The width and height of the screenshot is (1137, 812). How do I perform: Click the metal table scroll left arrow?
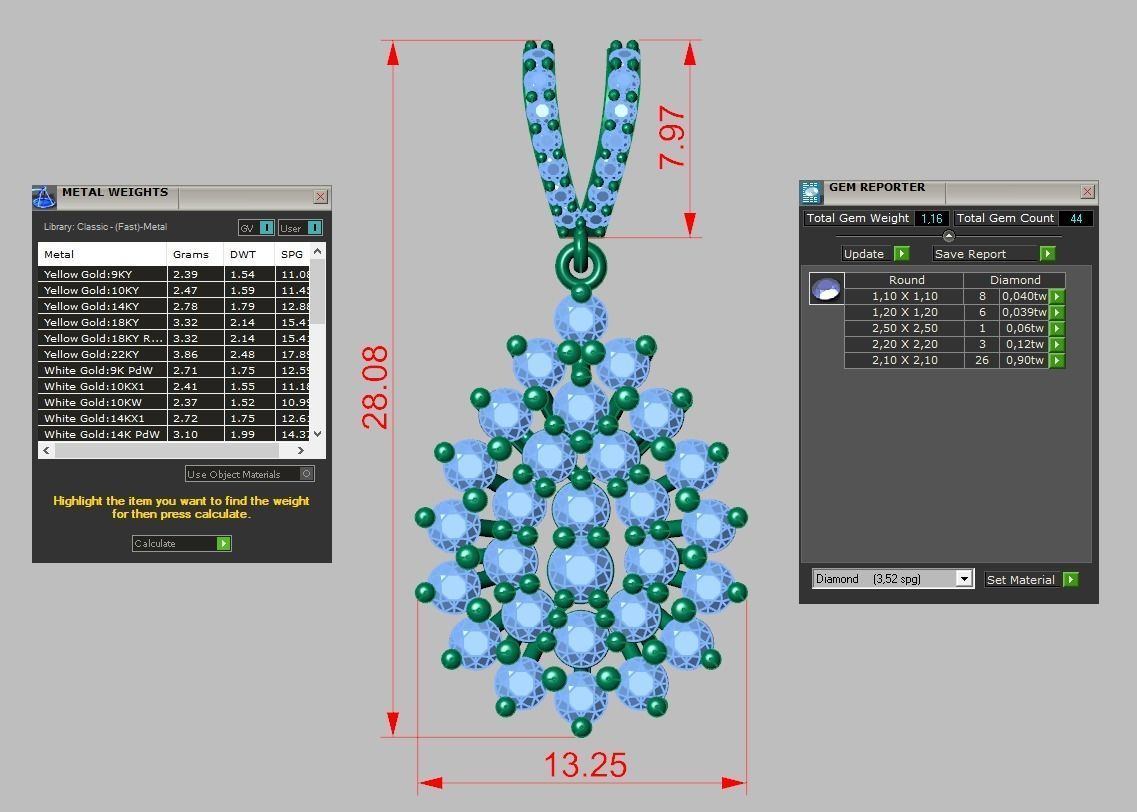pos(46,450)
